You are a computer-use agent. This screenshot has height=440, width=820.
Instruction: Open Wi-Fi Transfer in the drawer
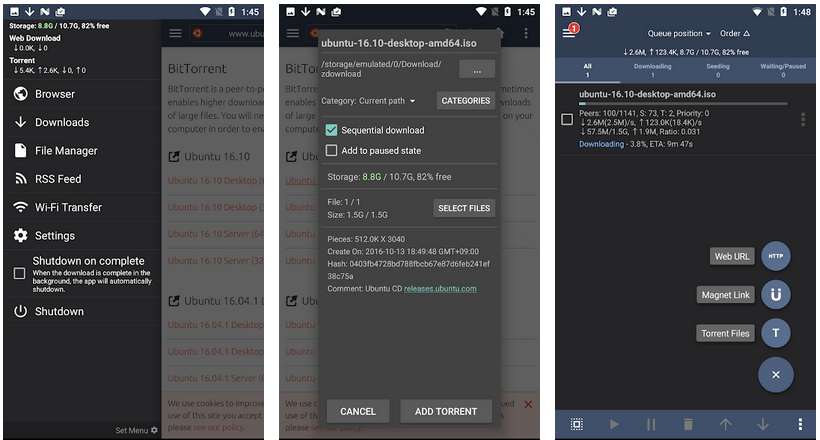[x=82, y=207]
